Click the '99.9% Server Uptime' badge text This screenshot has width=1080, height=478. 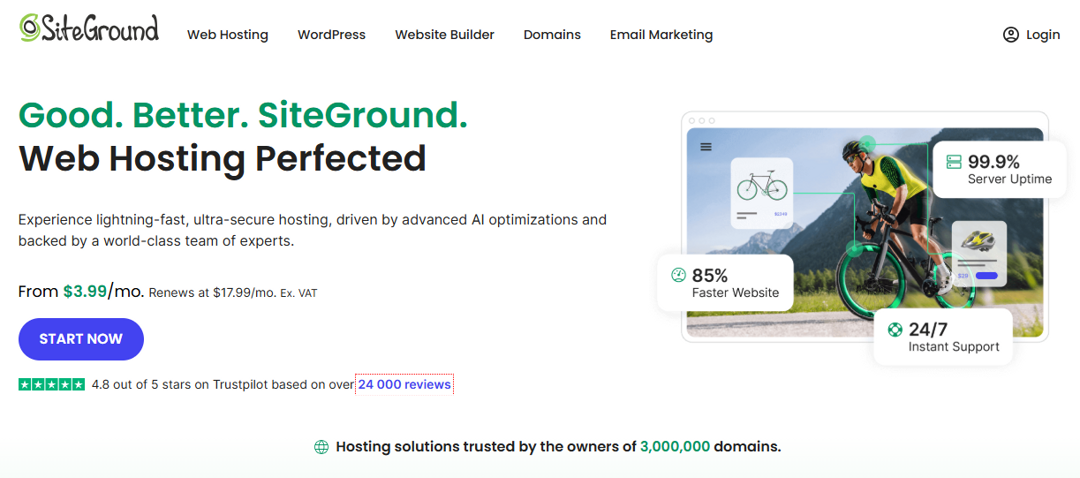pos(1010,170)
